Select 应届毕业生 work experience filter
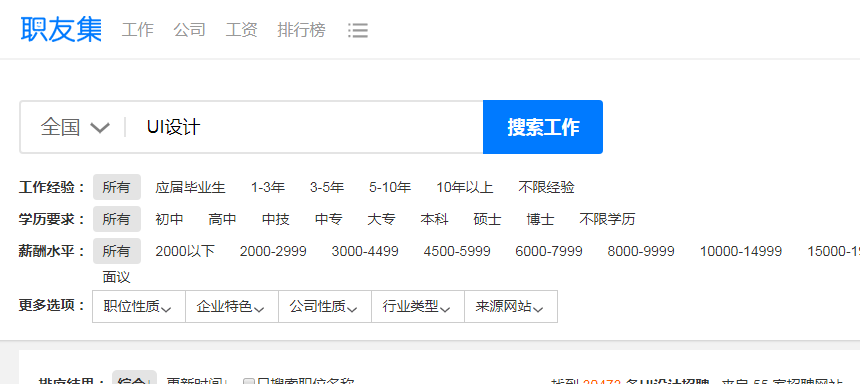 click(190, 188)
